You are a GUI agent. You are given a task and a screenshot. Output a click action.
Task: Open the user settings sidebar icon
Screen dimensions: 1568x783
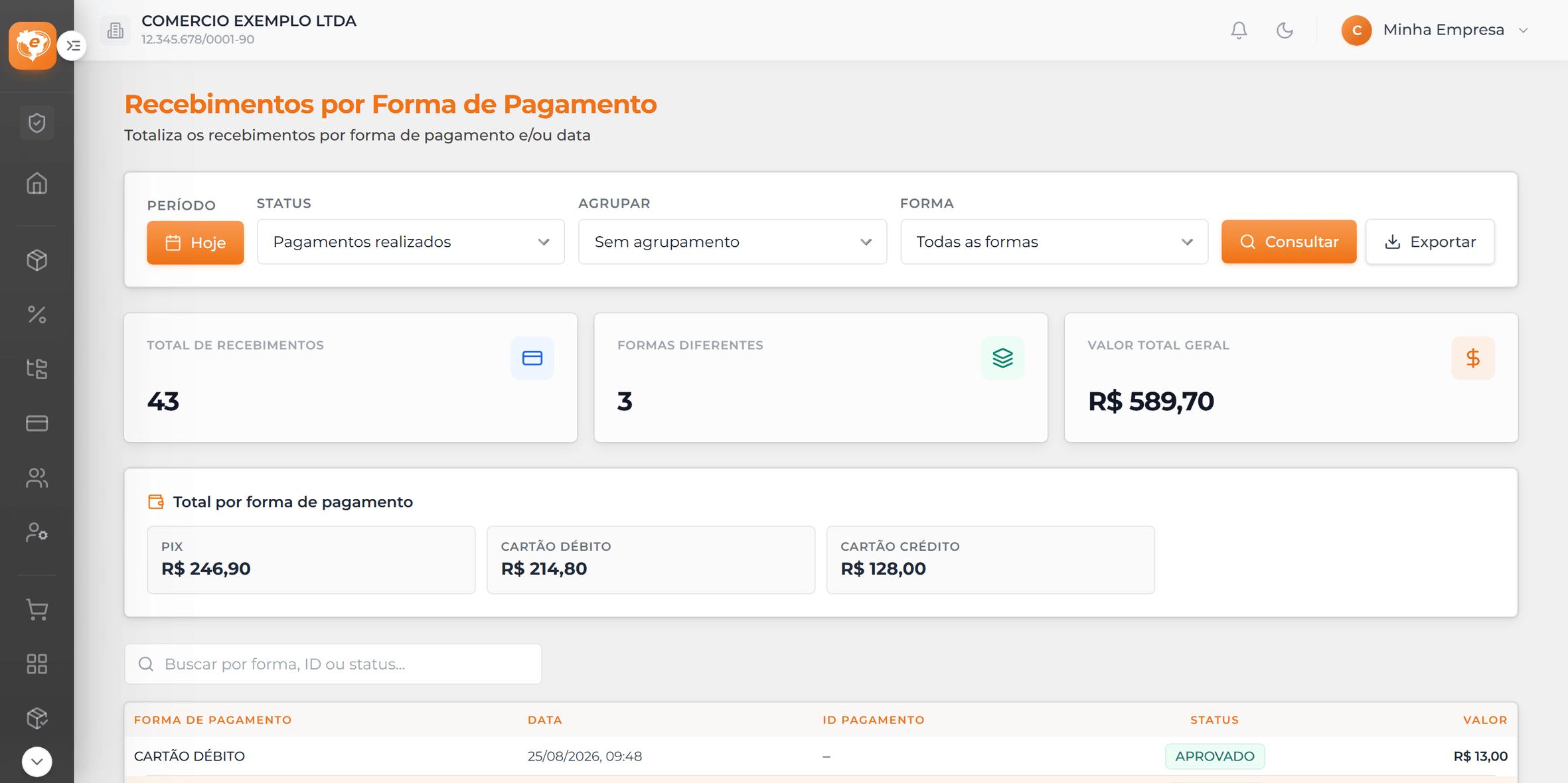[37, 532]
